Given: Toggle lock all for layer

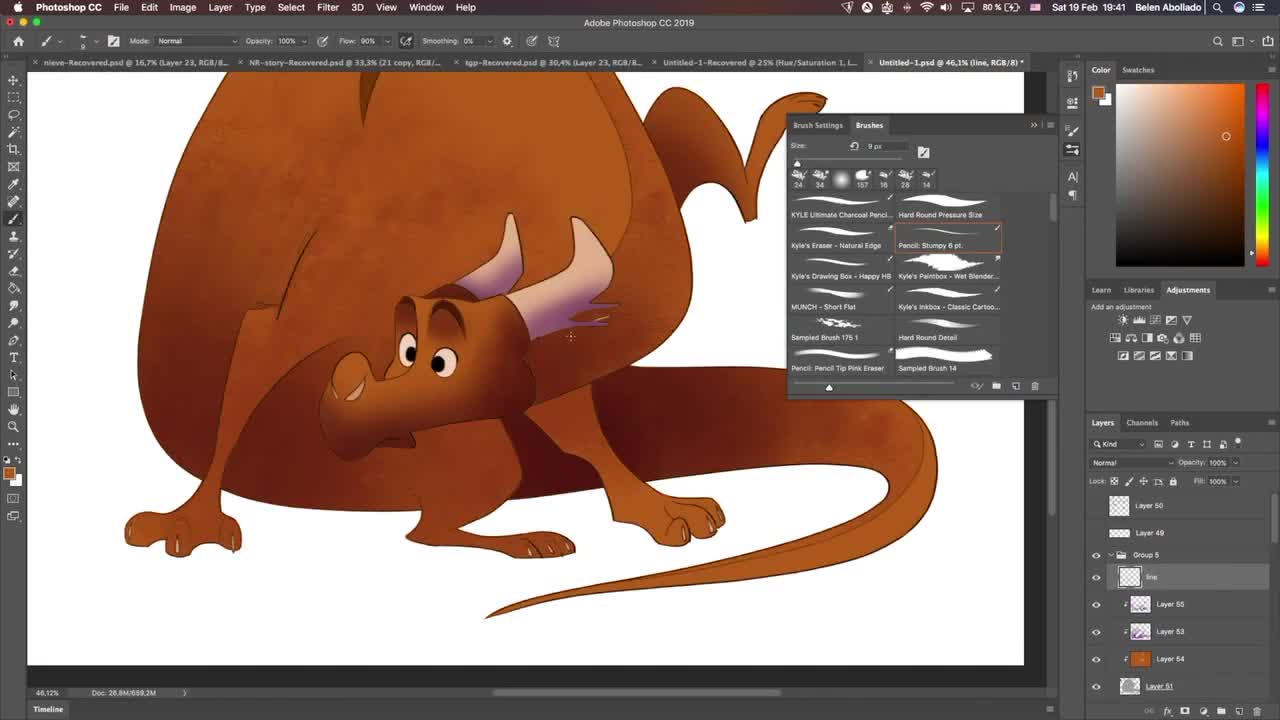Looking at the screenshot, I should pyautogui.click(x=1173, y=481).
